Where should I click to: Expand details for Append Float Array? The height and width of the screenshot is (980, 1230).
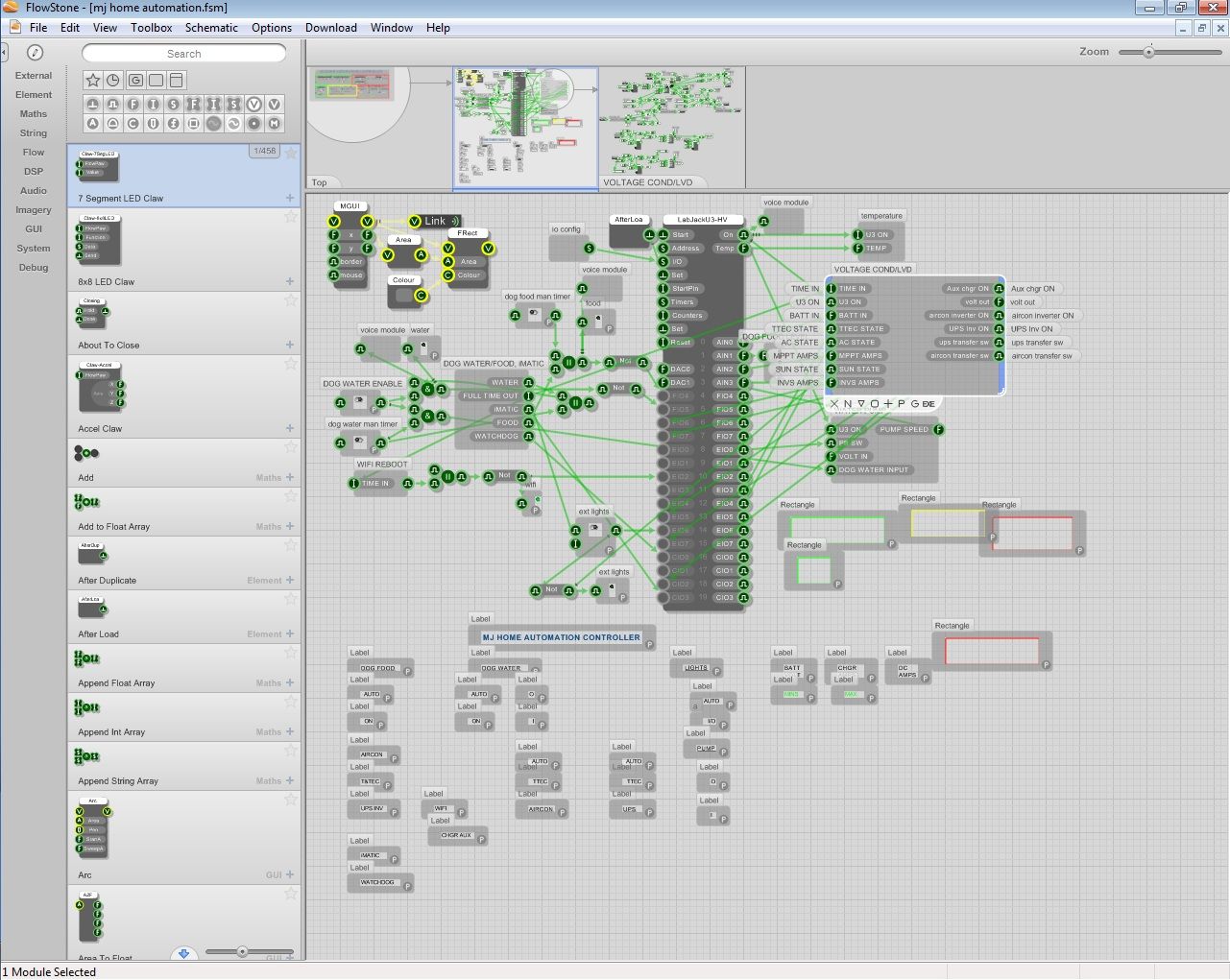(x=290, y=682)
